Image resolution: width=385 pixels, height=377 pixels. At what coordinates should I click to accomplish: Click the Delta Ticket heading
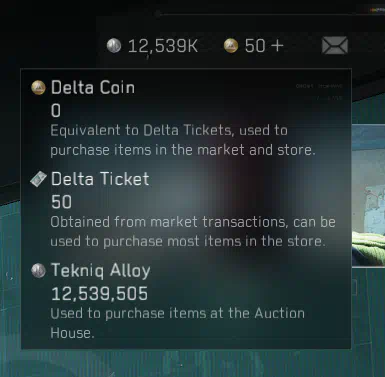pyautogui.click(x=100, y=179)
